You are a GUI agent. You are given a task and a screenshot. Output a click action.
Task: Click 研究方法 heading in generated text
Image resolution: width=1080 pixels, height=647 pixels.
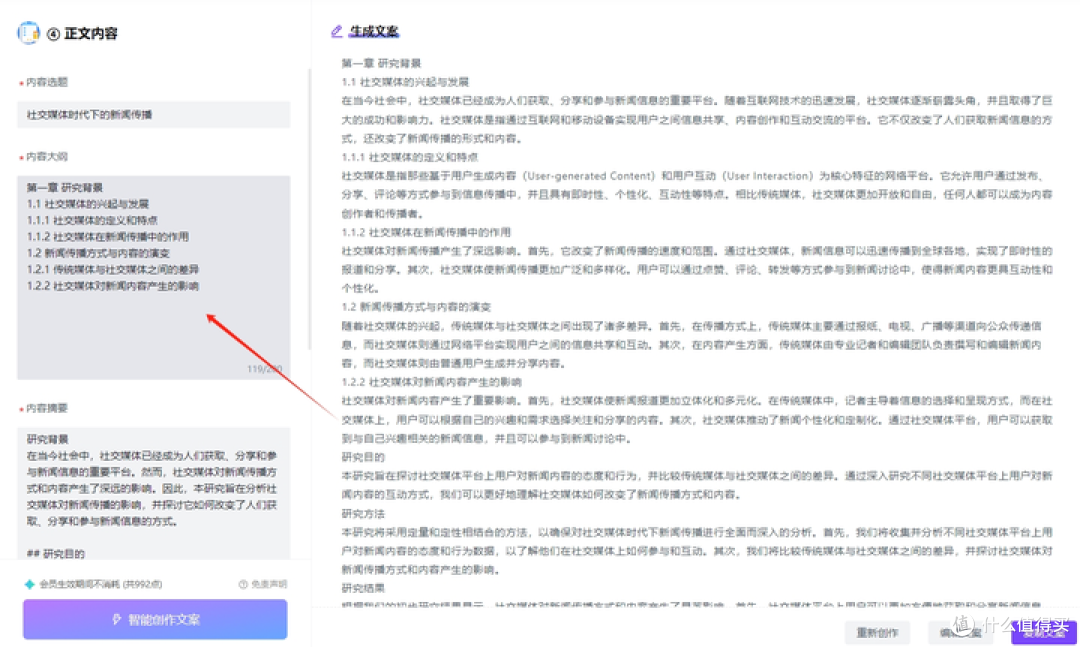pyautogui.click(x=363, y=513)
